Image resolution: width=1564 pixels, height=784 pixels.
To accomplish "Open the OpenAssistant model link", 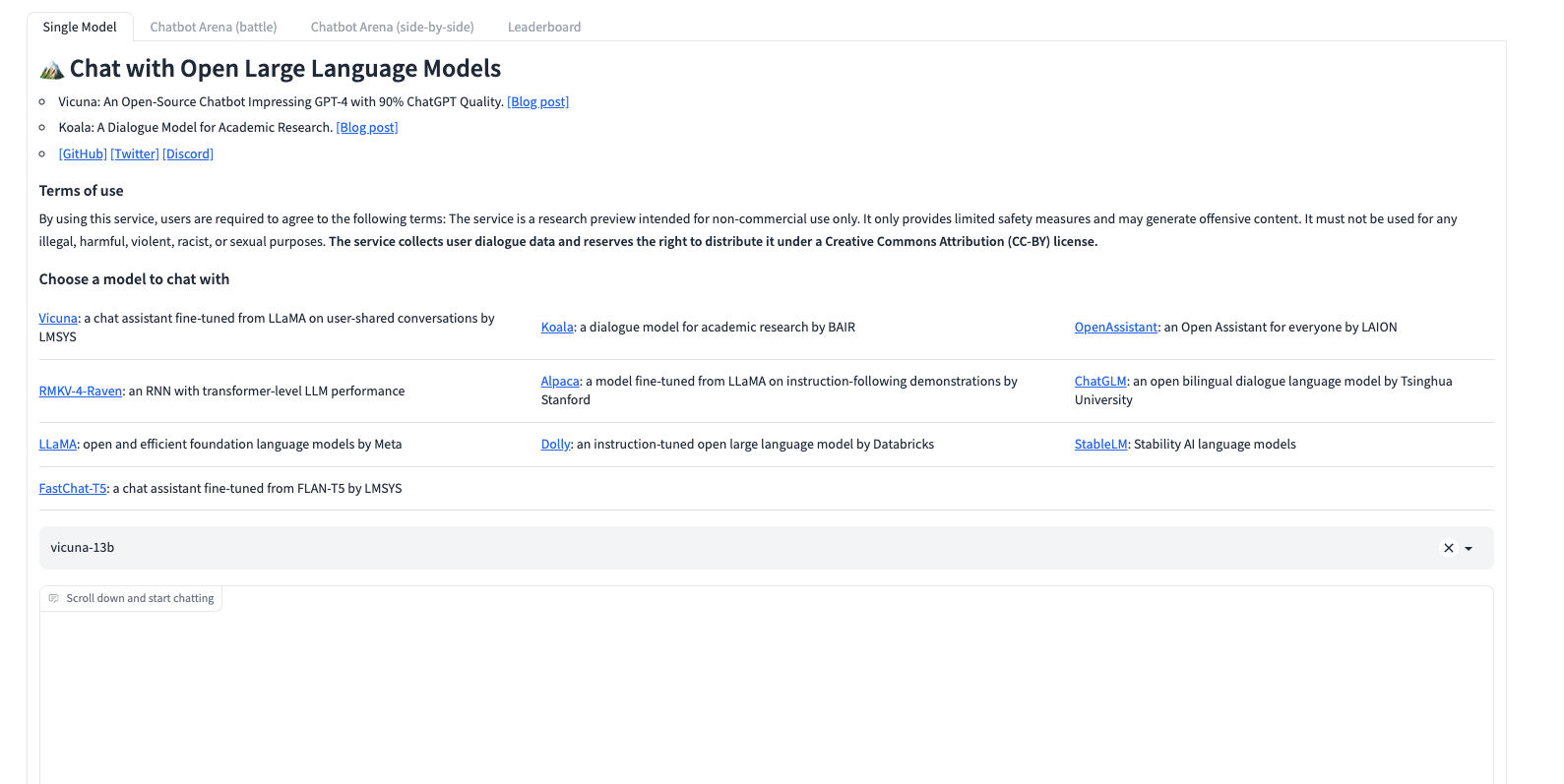I will pos(1116,327).
